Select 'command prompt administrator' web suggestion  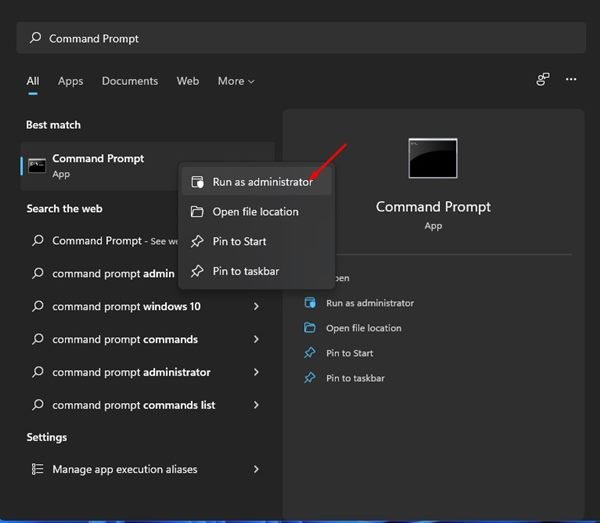point(147,372)
